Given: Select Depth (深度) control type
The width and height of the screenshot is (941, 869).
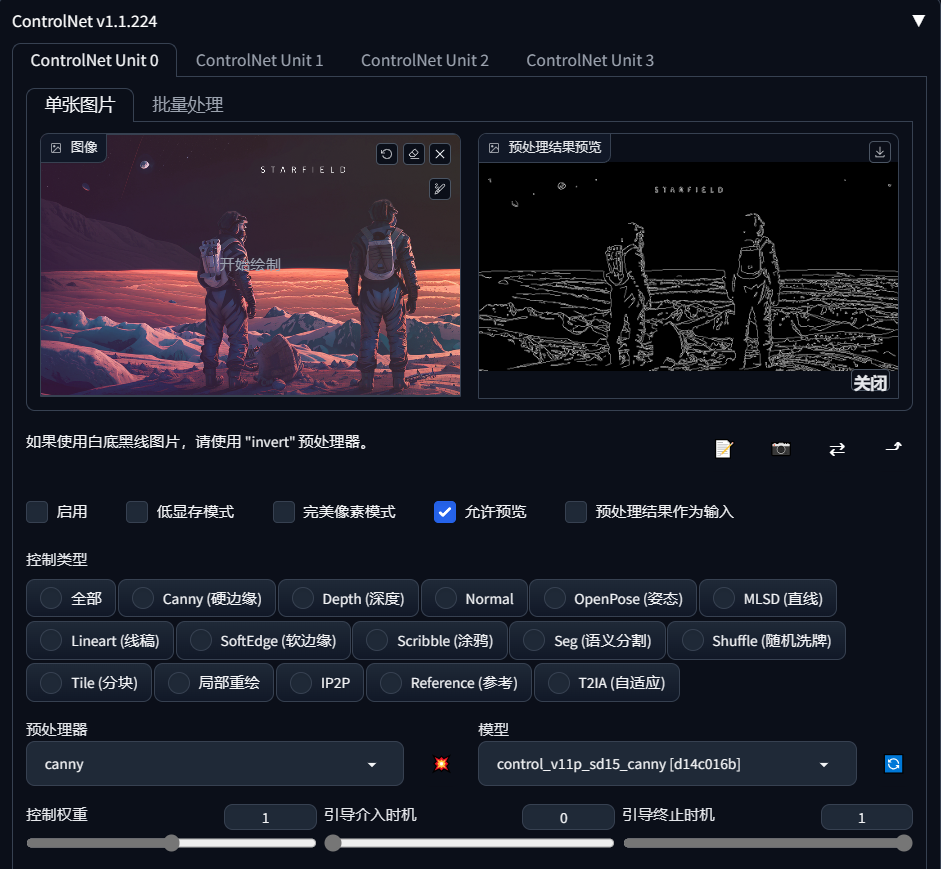Looking at the screenshot, I should pyautogui.click(x=349, y=598).
